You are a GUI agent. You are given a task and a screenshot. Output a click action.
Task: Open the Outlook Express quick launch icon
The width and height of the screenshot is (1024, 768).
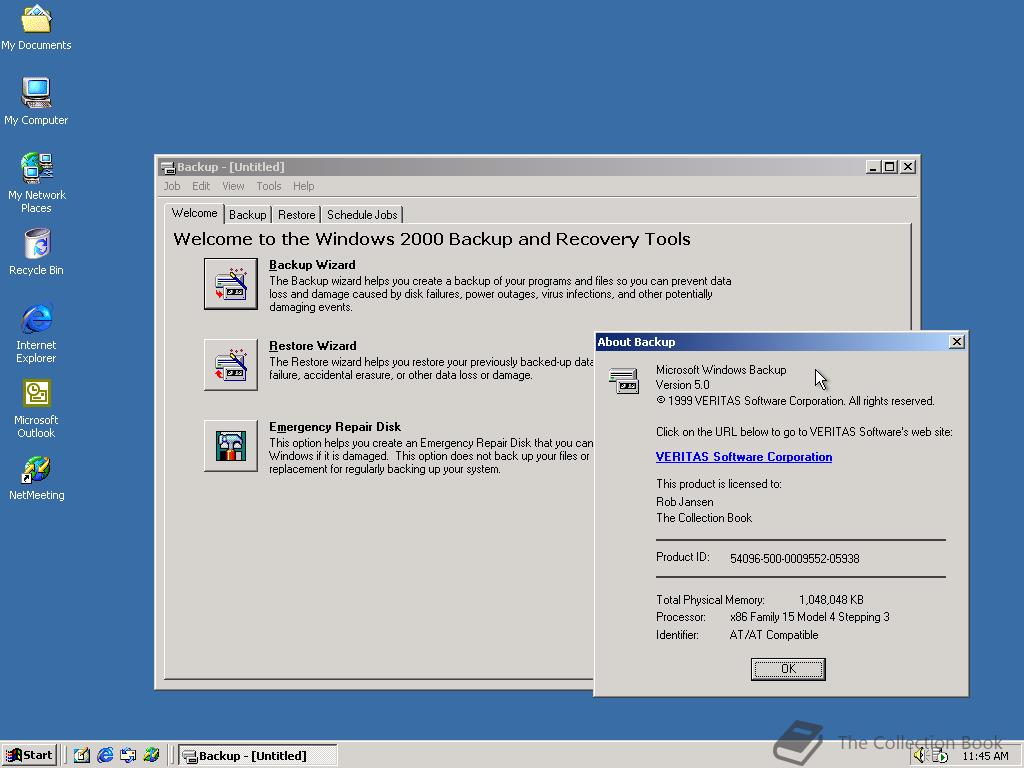pos(128,756)
